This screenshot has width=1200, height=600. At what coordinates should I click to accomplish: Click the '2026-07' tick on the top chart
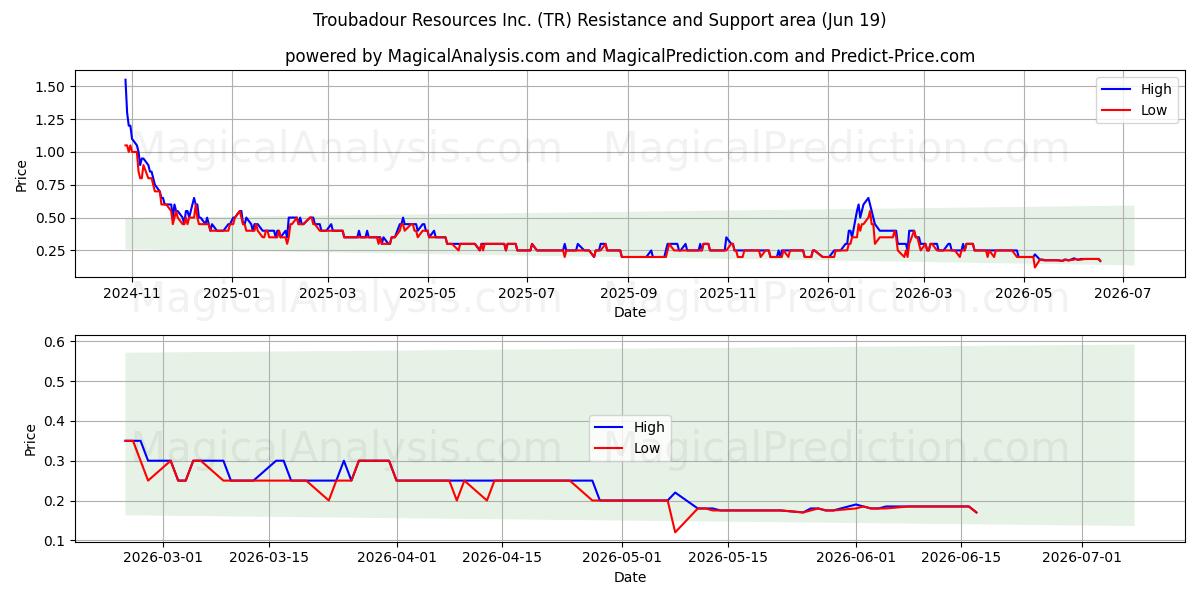[x=1122, y=293]
